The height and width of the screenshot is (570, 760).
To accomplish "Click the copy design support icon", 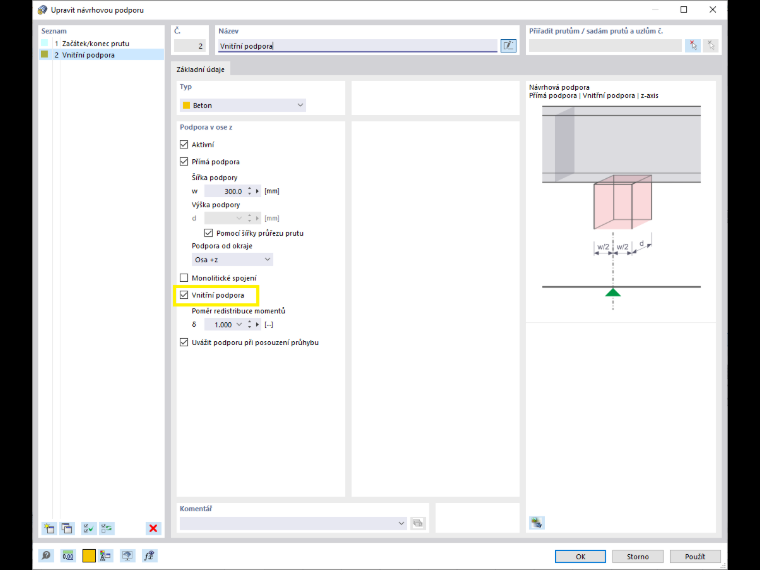I will click(x=67, y=528).
